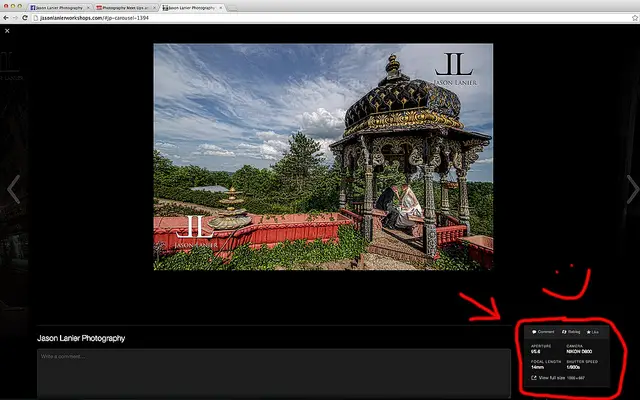Close the Facebook Jason Lanier Photography tab
The width and height of the screenshot is (640, 400).
pos(88,8)
